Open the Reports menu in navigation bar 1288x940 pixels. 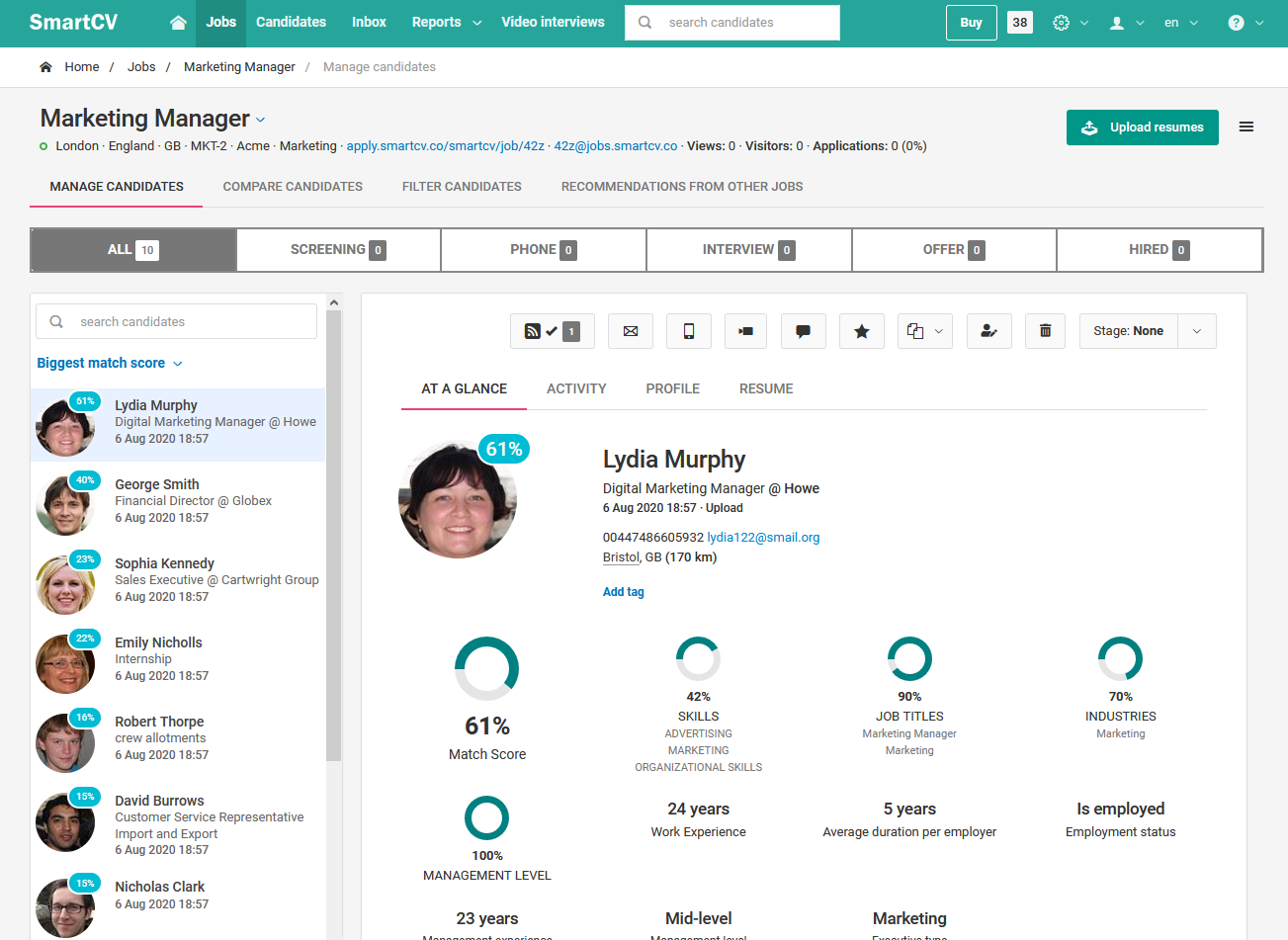(446, 23)
